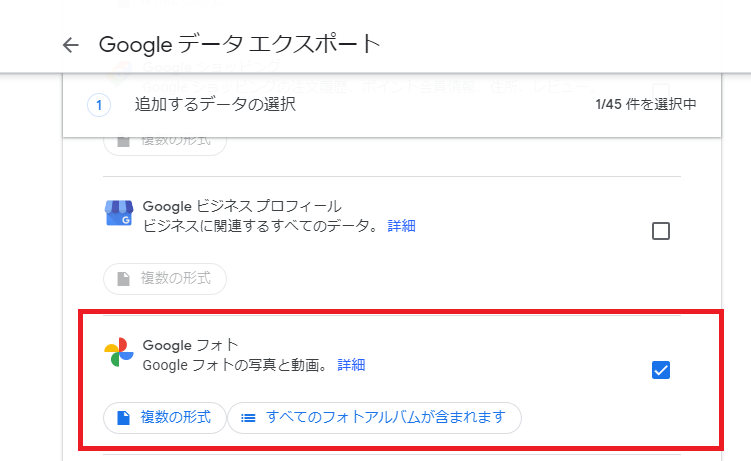751x461 pixels.
Task: Open すべてのフォトアルバムが含まれます album selector
Action: tap(385, 417)
